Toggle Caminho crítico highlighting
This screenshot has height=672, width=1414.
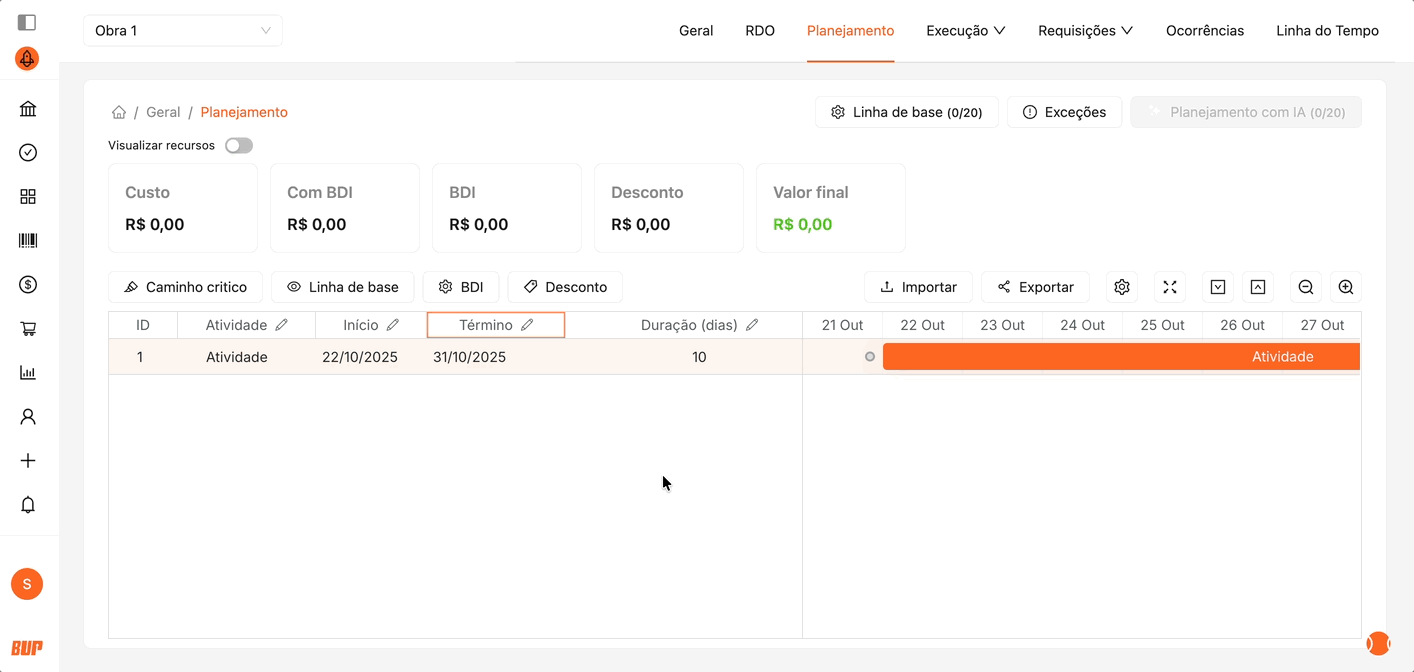click(185, 287)
